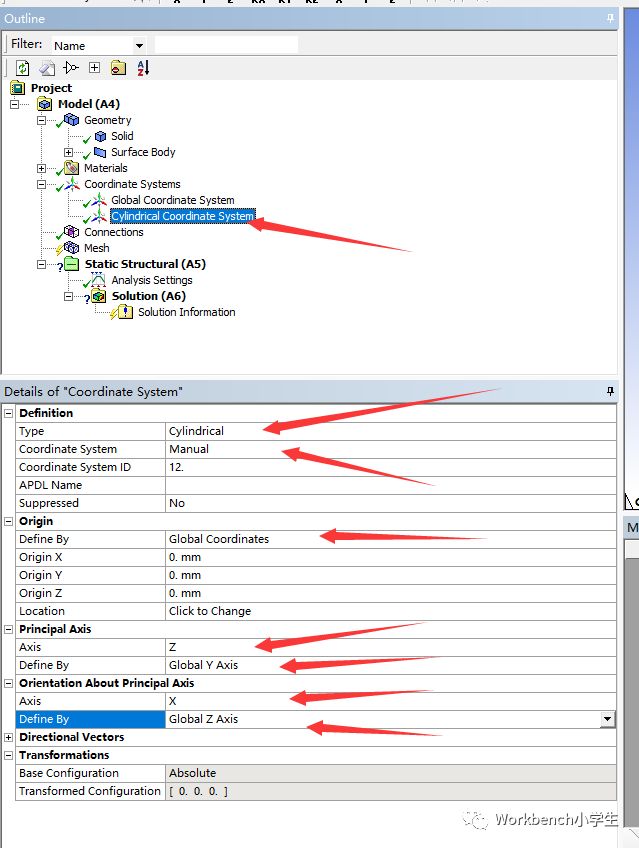The height and width of the screenshot is (848, 639).
Task: Expand the Surface Body node
Action: click(x=69, y=152)
